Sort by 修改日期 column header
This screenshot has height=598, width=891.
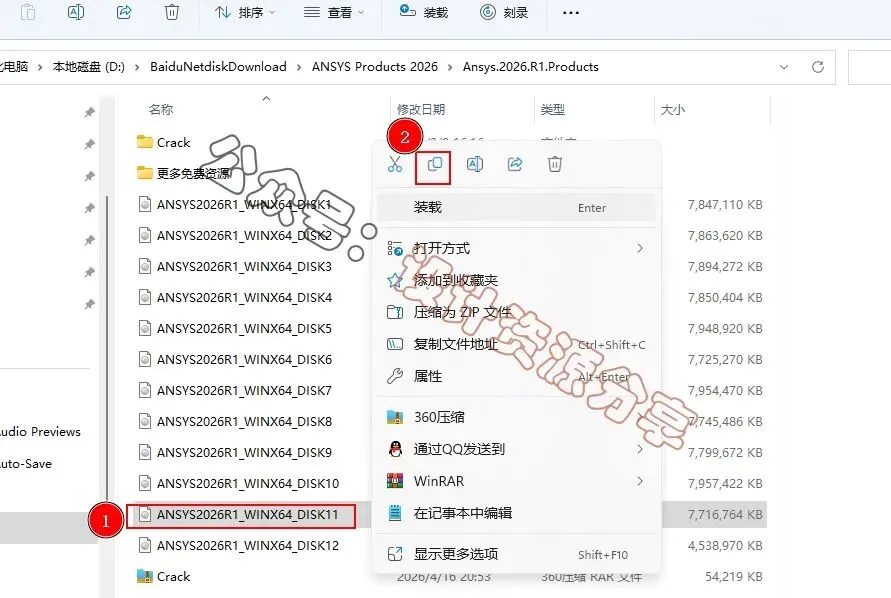click(x=420, y=110)
